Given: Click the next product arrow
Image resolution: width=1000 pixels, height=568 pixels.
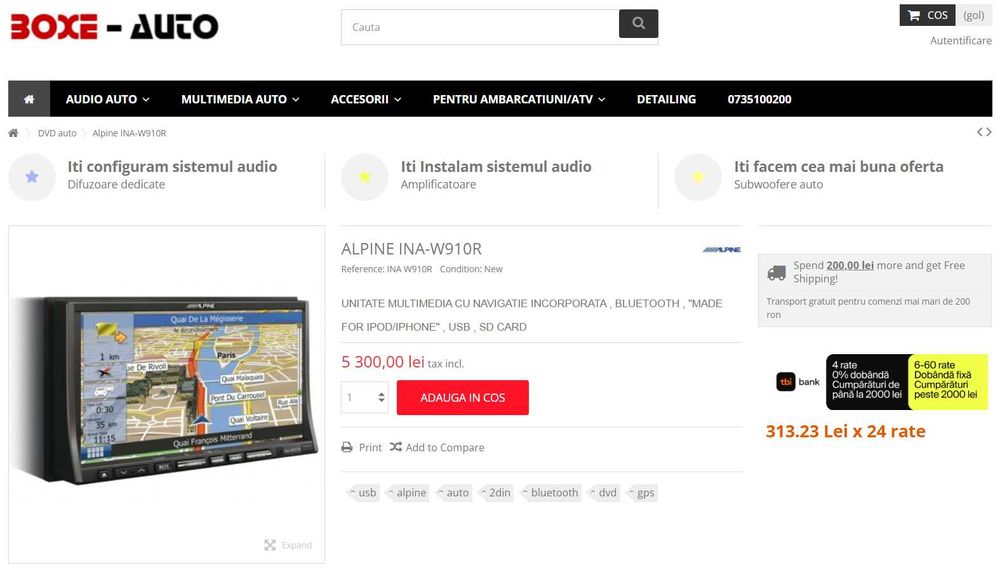Looking at the screenshot, I should (989, 132).
